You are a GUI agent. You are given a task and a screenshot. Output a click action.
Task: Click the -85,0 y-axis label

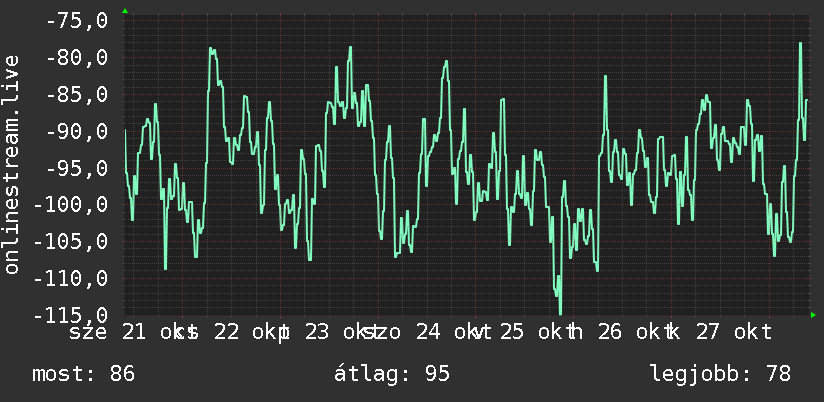point(76,95)
